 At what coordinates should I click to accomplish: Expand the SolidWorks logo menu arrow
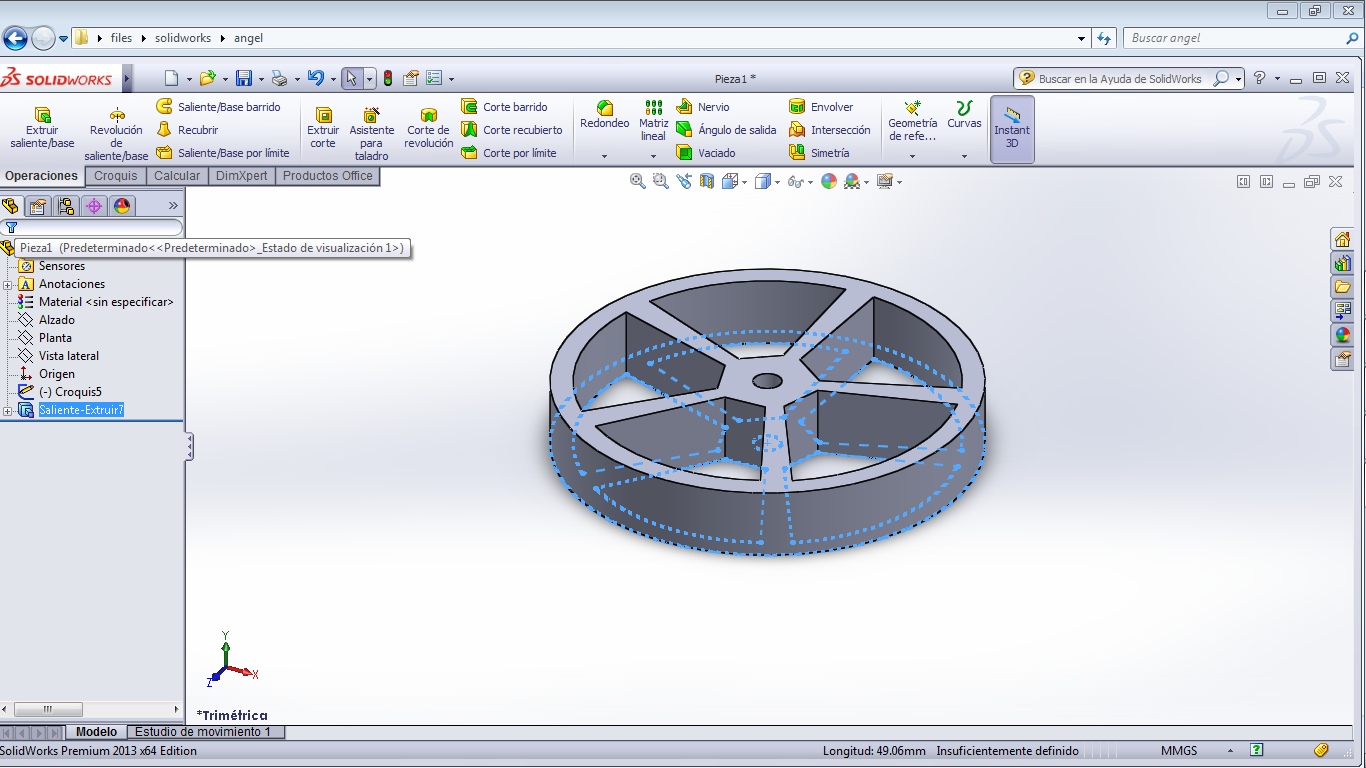pyautogui.click(x=127, y=78)
